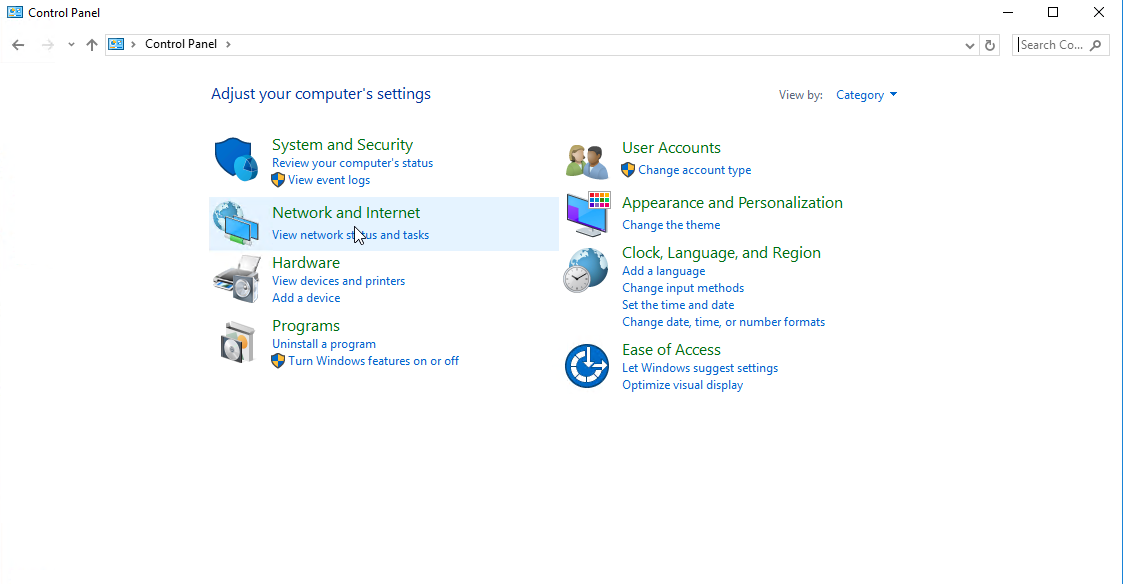Click Change date, time, or number formats
The height and width of the screenshot is (584, 1123).
[723, 322]
